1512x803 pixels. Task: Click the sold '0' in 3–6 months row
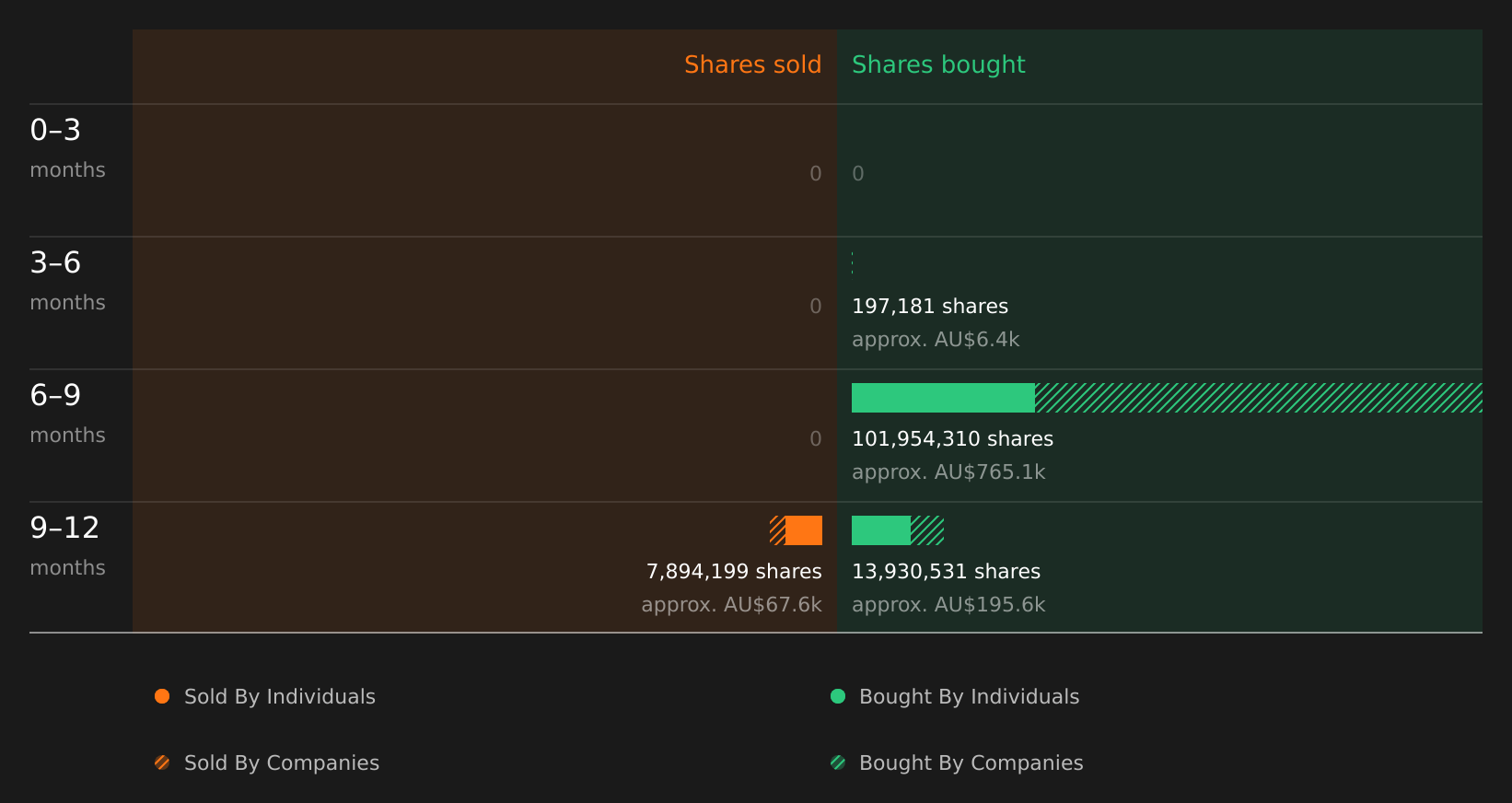coord(816,307)
